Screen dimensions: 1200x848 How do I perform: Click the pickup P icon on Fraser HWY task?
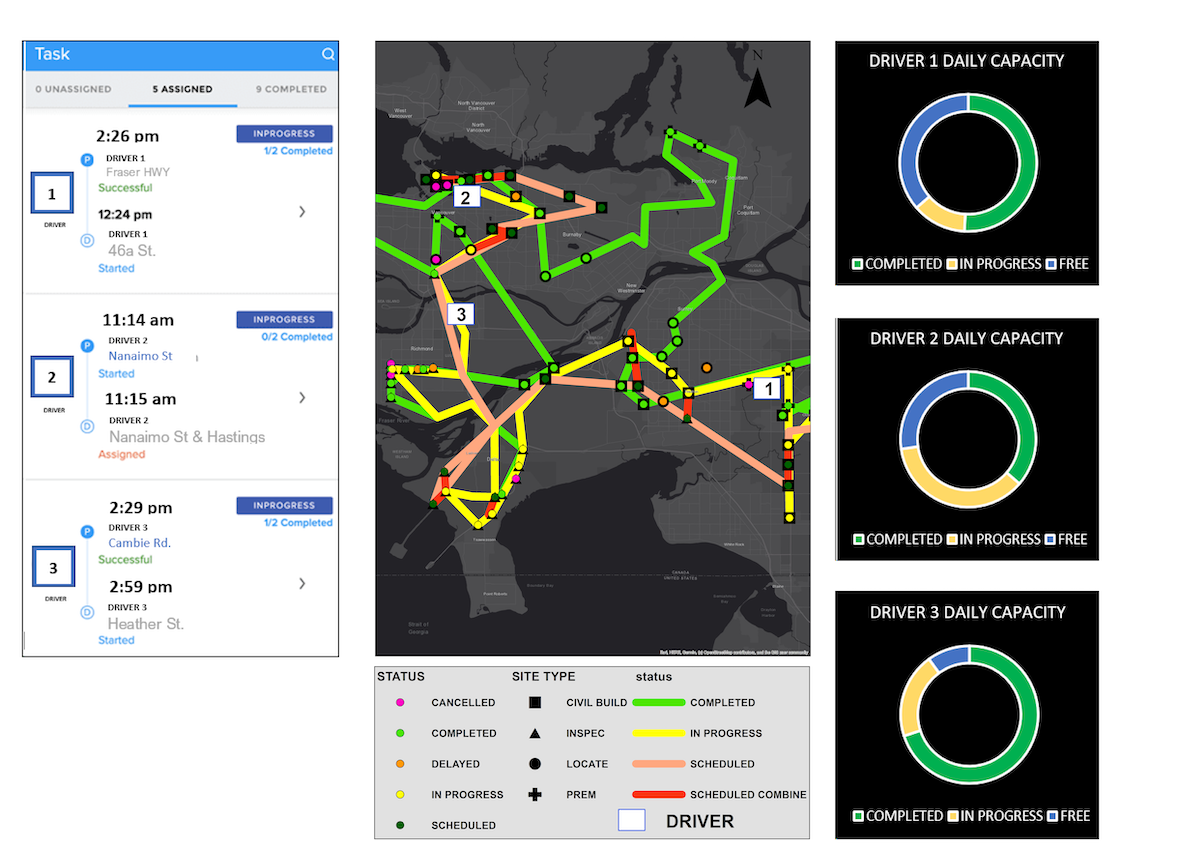coord(88,159)
